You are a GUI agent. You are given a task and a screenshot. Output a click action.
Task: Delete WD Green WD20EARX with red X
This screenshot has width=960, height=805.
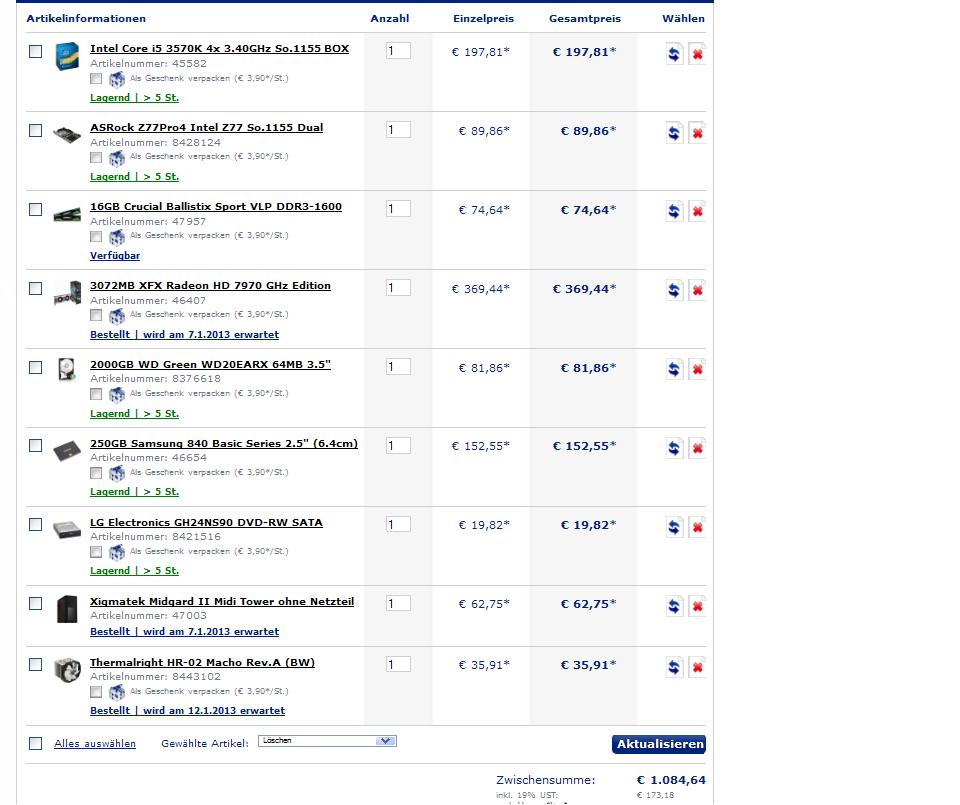pyautogui.click(x=697, y=370)
